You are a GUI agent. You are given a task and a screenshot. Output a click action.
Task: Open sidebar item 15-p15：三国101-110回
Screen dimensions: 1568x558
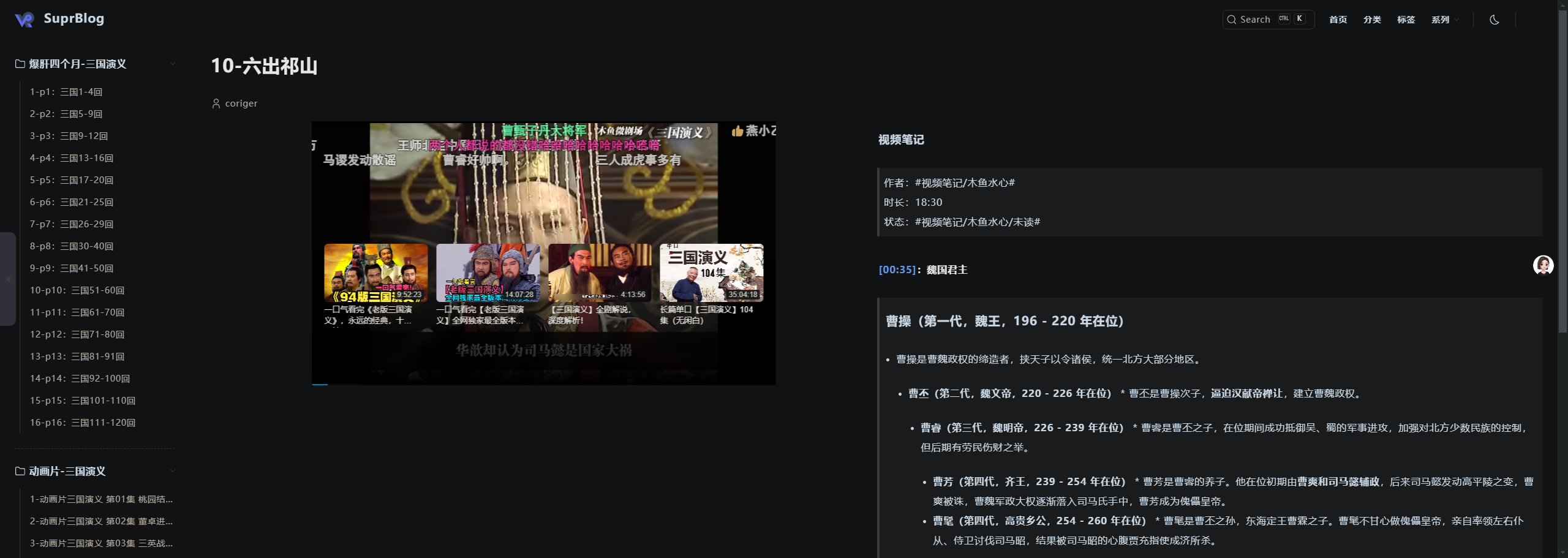point(83,401)
